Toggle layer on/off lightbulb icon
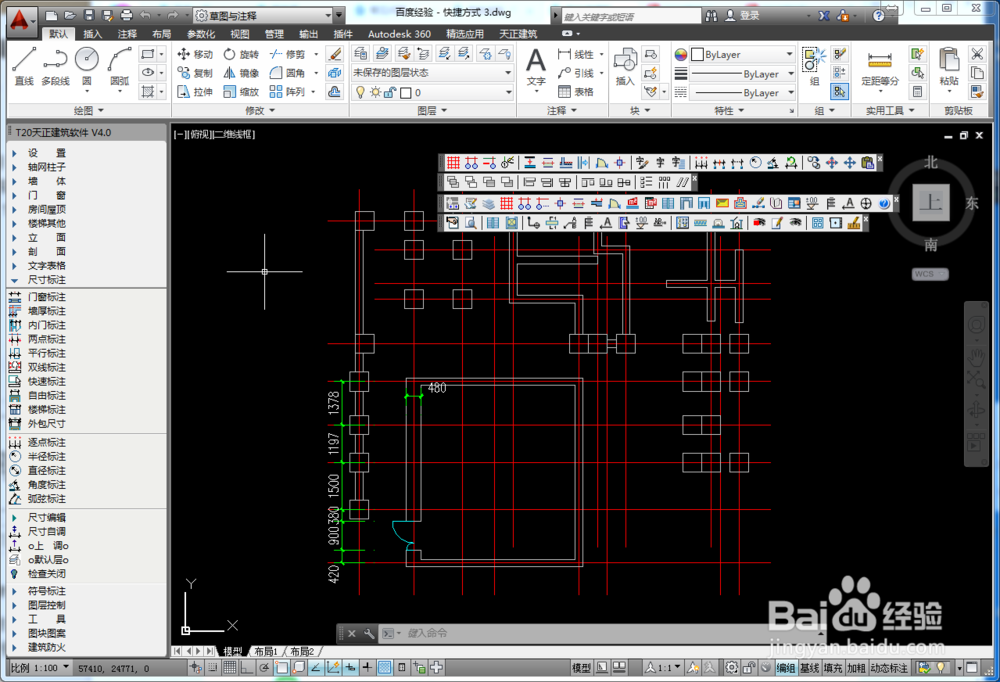Image resolution: width=1000 pixels, height=682 pixels. pos(360,93)
